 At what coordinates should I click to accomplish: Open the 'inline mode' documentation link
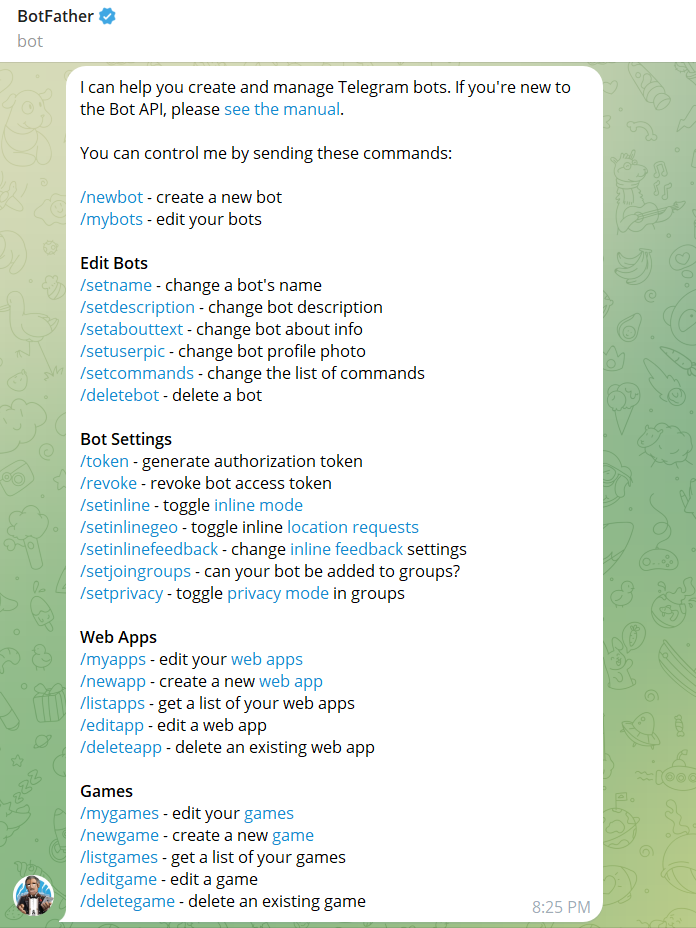click(x=258, y=505)
